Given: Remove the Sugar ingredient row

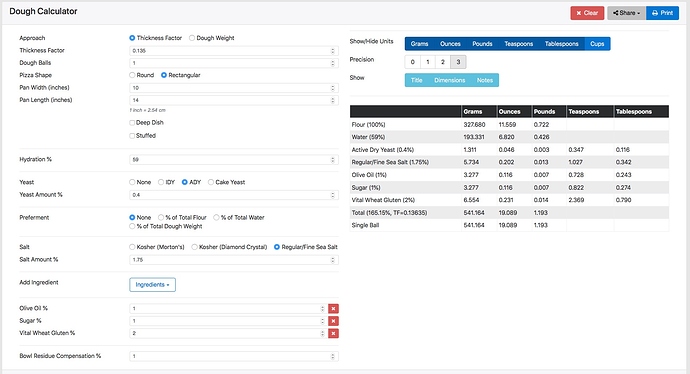Looking at the screenshot, I should pyautogui.click(x=333, y=321).
